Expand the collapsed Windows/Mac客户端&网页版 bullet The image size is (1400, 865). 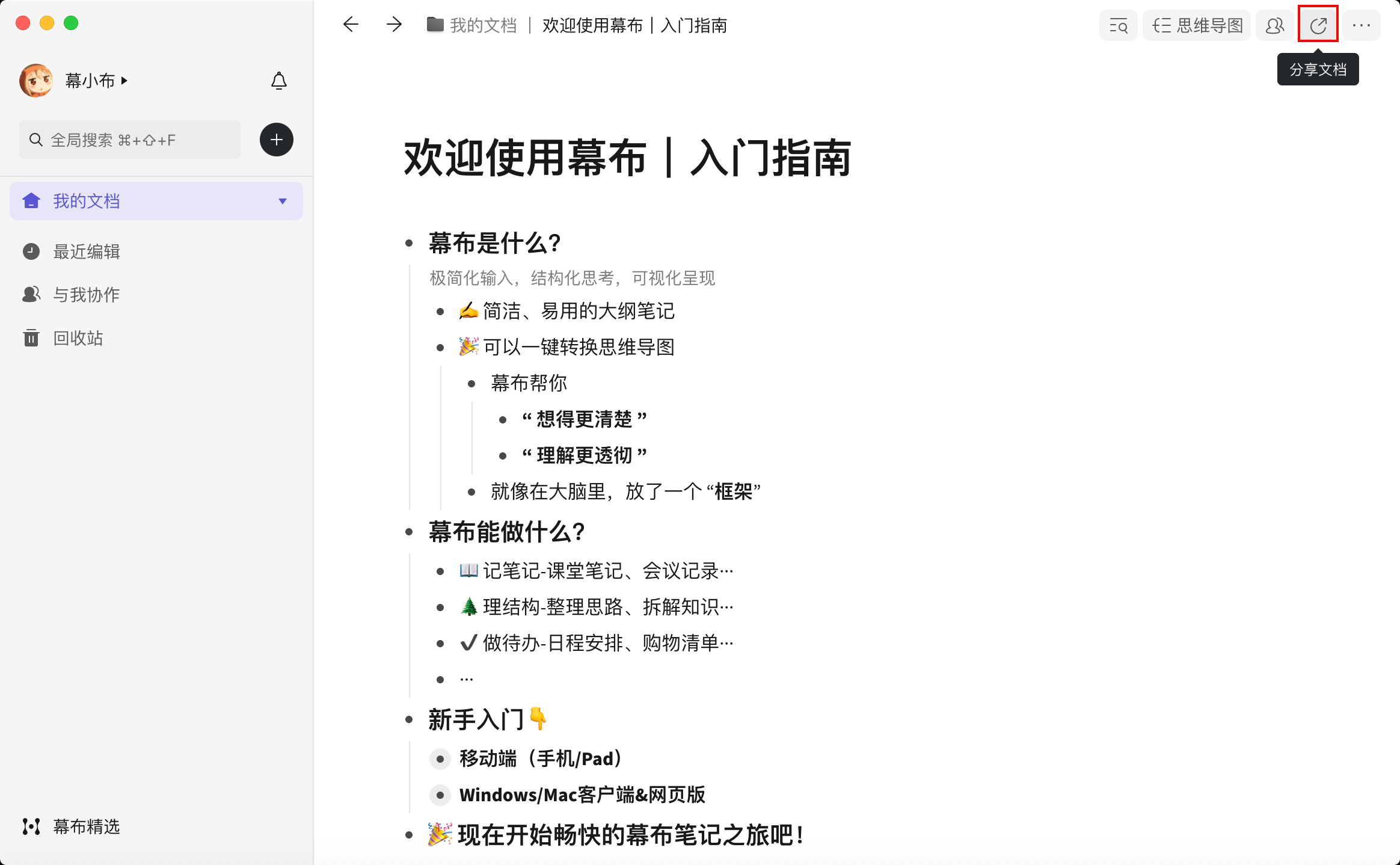tap(440, 795)
